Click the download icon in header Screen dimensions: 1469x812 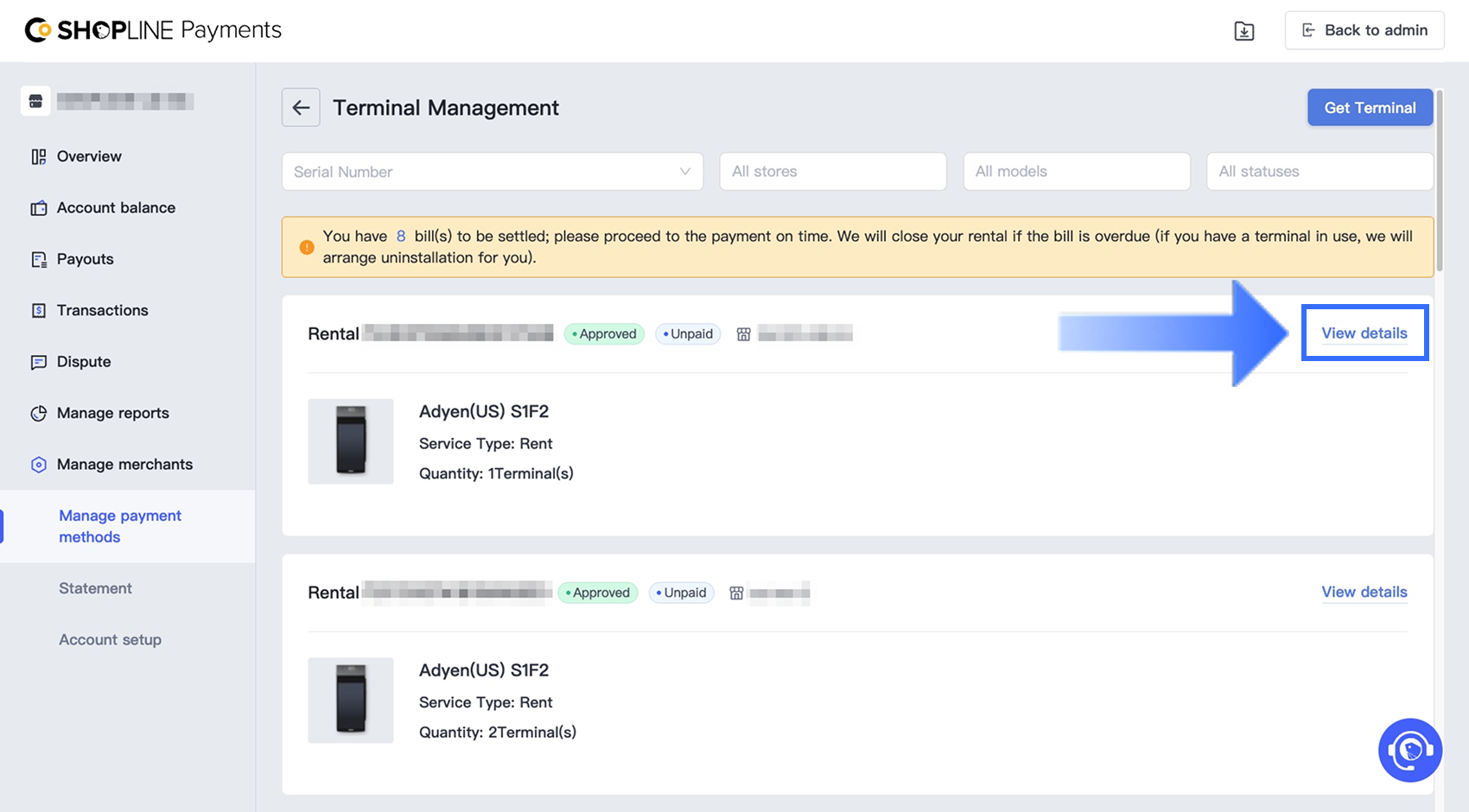tap(1243, 31)
